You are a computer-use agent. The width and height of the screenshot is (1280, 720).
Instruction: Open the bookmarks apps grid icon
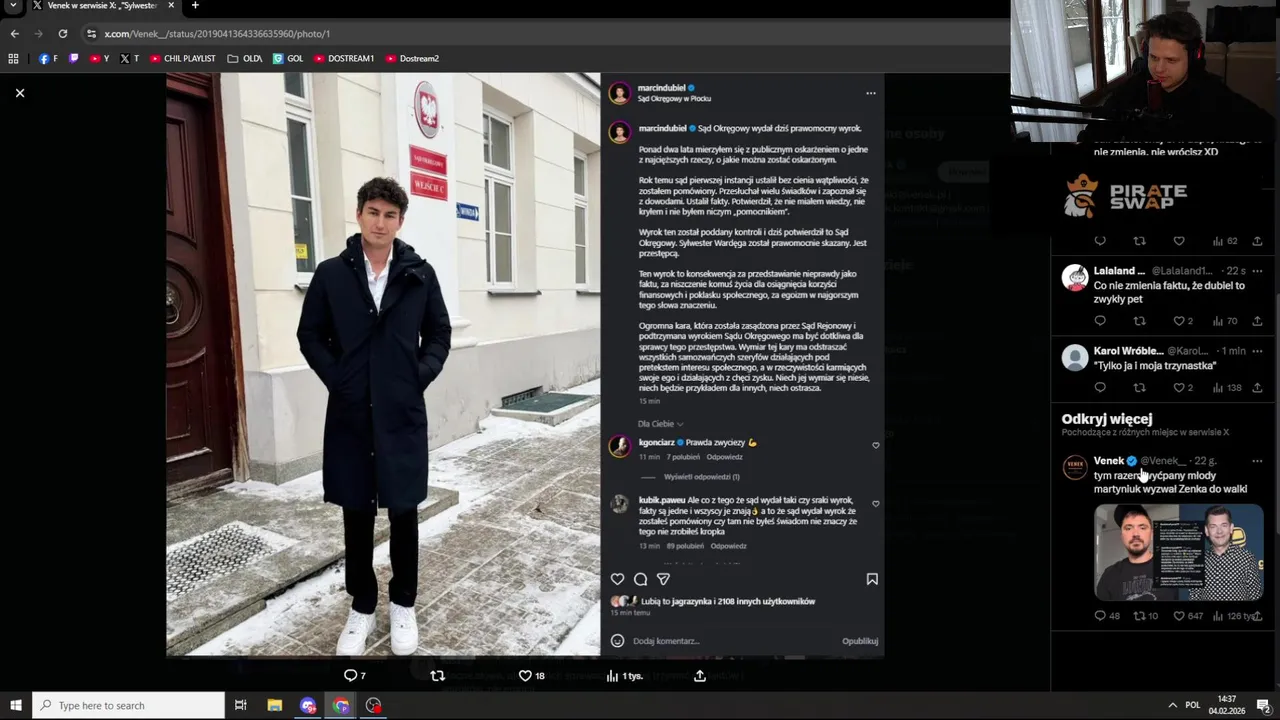13,59
